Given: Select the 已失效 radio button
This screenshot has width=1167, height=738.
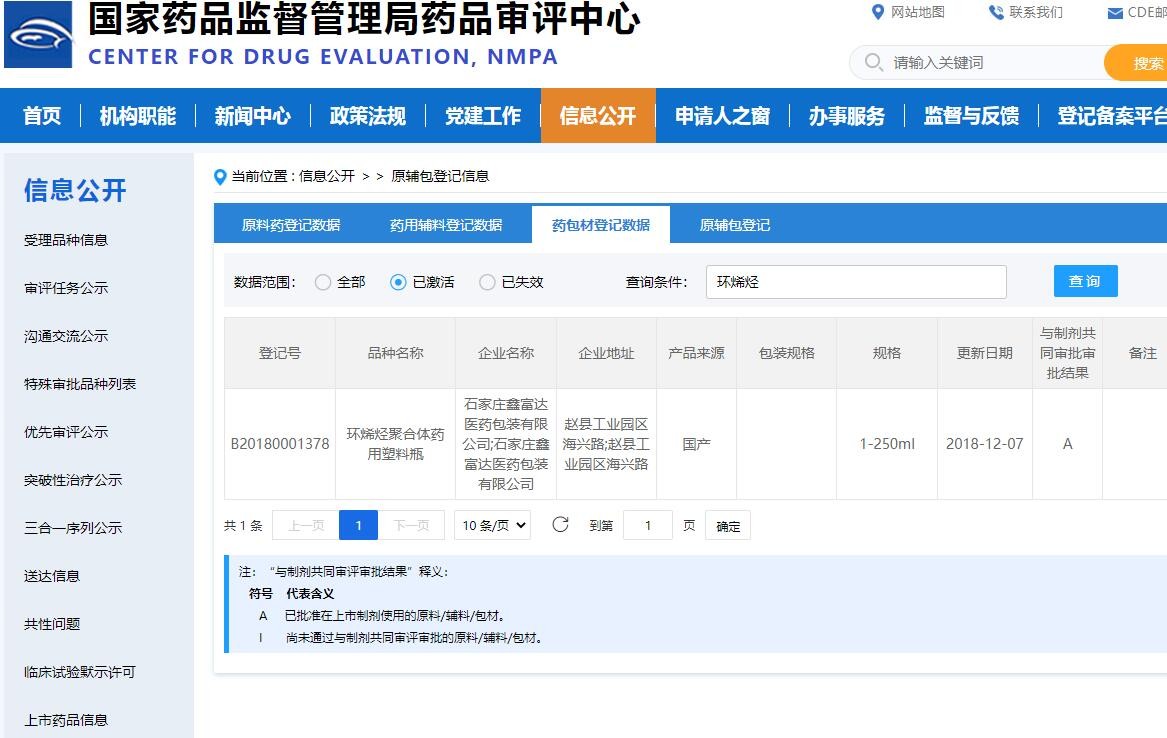Looking at the screenshot, I should pyautogui.click(x=488, y=281).
